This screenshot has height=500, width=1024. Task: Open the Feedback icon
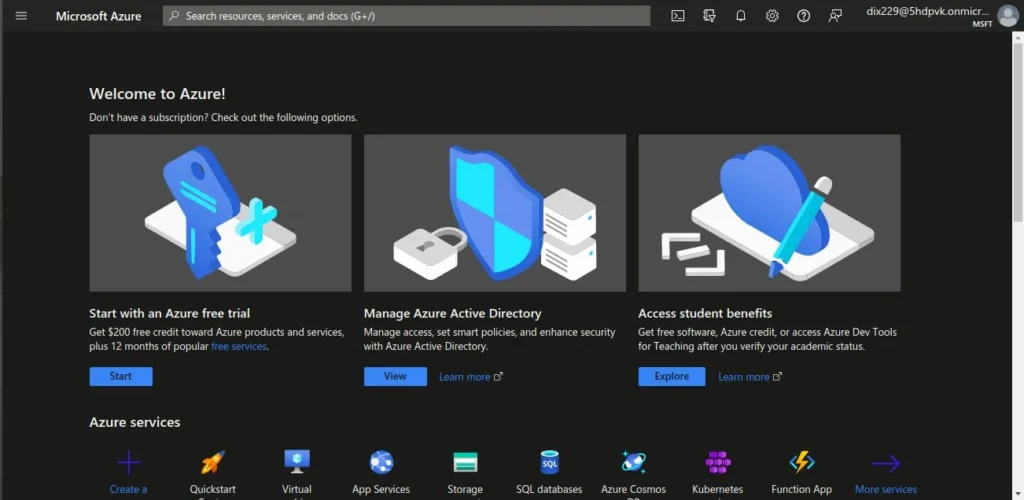coord(835,16)
